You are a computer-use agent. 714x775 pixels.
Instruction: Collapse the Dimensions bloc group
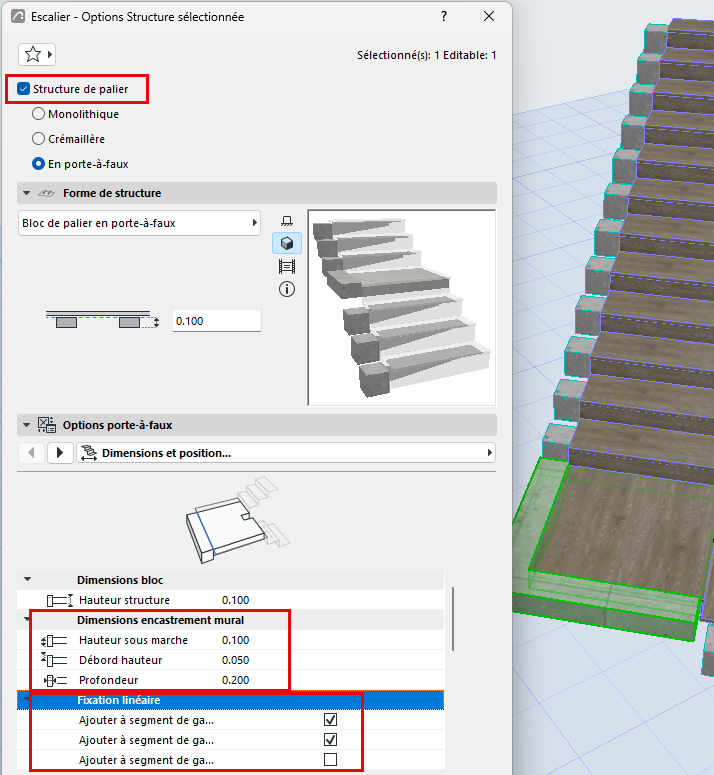(x=28, y=579)
